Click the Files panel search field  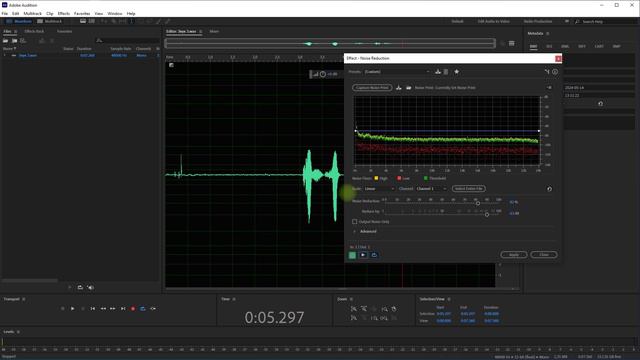[x=127, y=40]
